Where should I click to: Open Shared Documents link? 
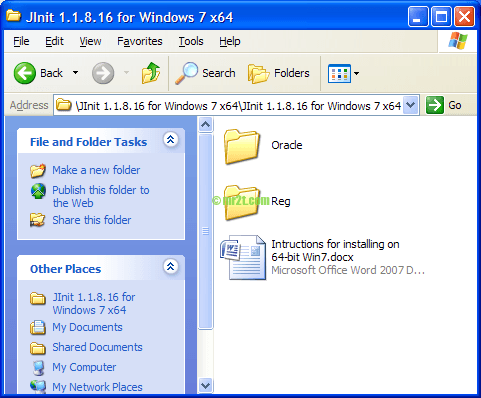[97, 347]
